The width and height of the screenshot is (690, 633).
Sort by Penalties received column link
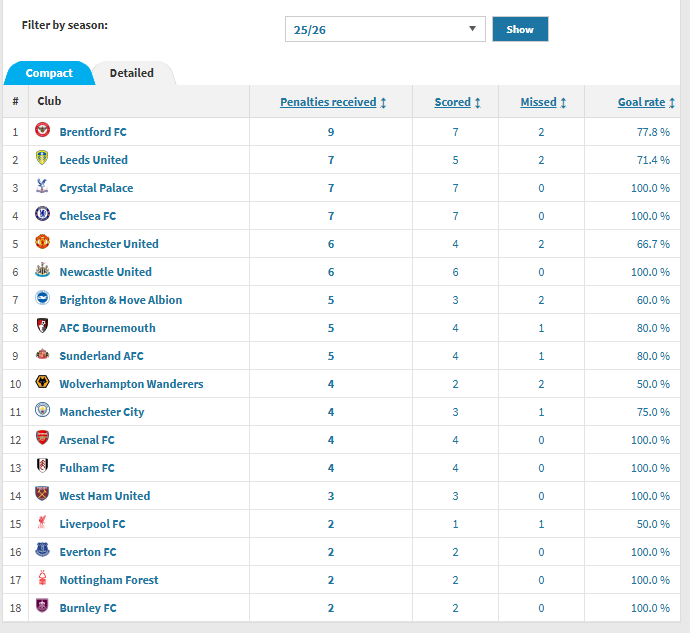pos(328,102)
